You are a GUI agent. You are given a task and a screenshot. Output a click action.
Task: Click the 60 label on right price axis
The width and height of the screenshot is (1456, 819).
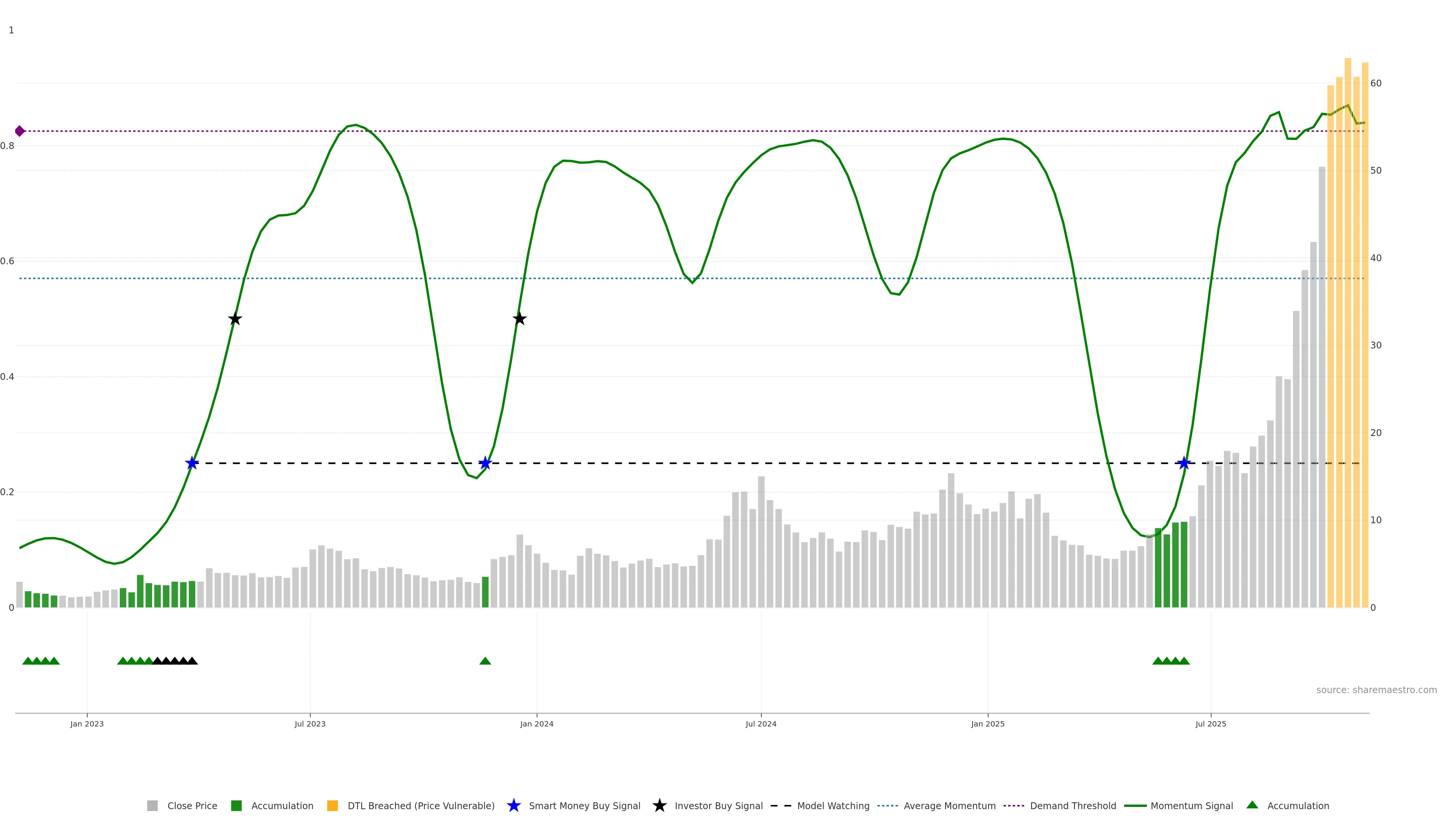[1376, 84]
